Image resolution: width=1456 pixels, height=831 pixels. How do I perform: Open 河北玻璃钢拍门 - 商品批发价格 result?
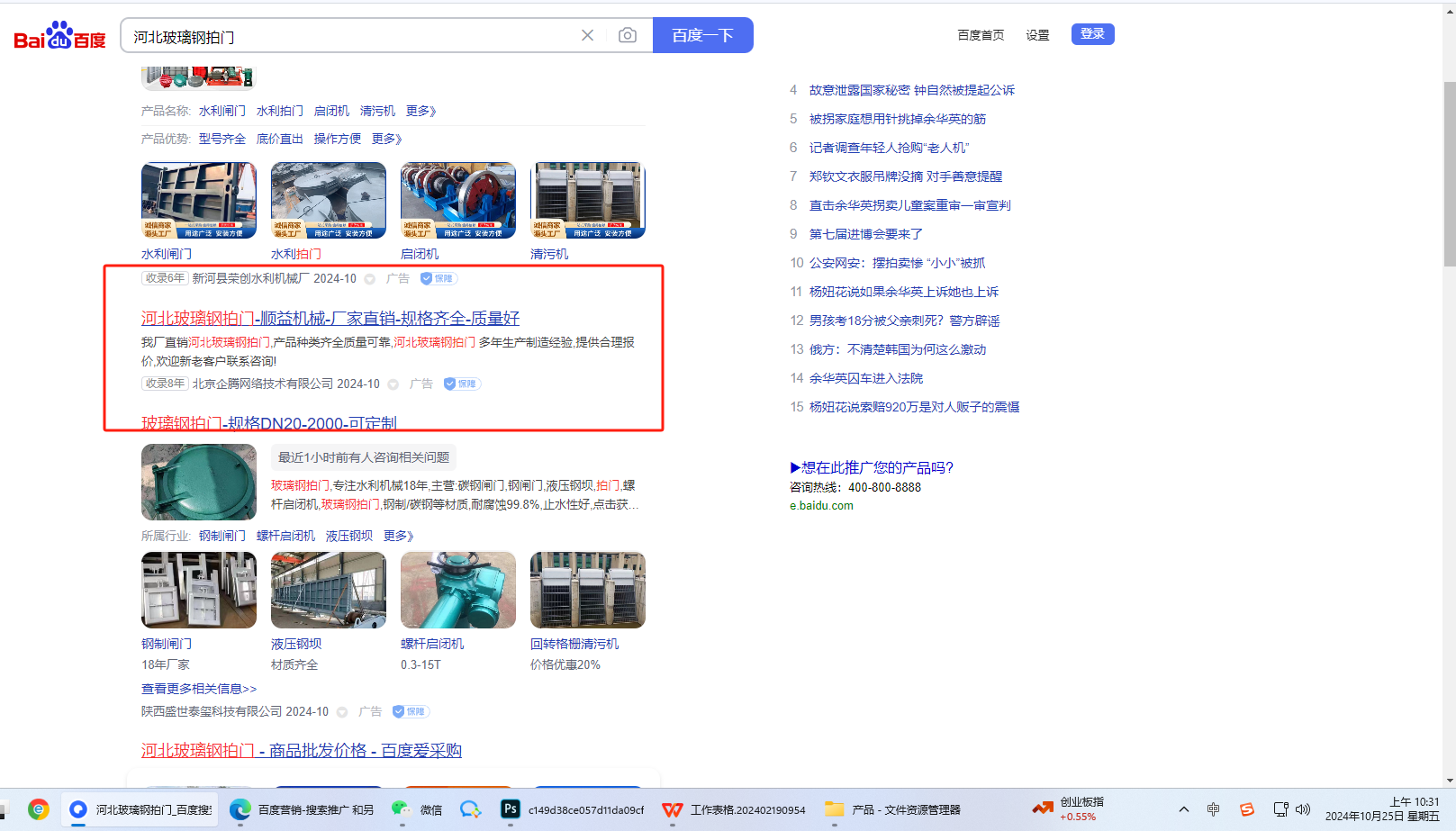point(302,750)
